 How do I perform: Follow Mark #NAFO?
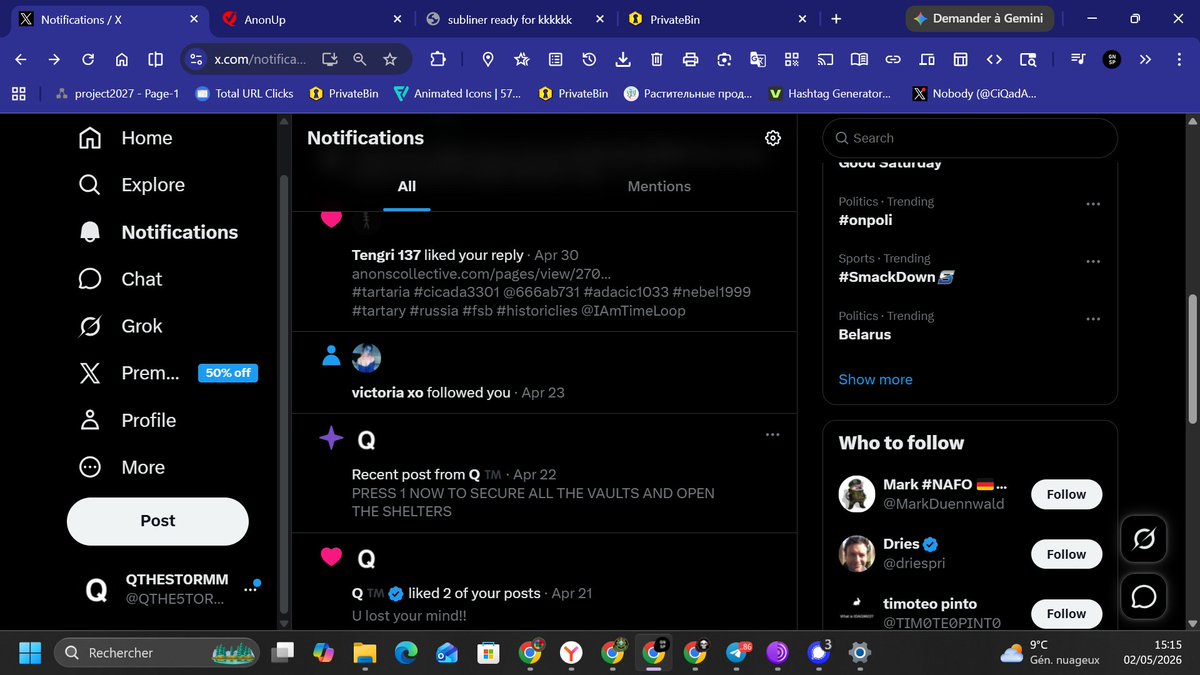(1066, 494)
